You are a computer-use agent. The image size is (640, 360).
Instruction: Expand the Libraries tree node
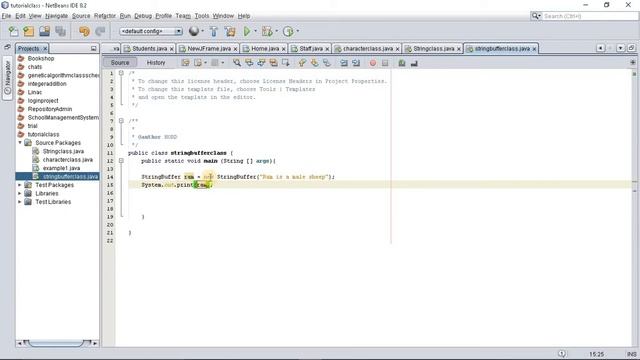pyautogui.click(x=20, y=193)
